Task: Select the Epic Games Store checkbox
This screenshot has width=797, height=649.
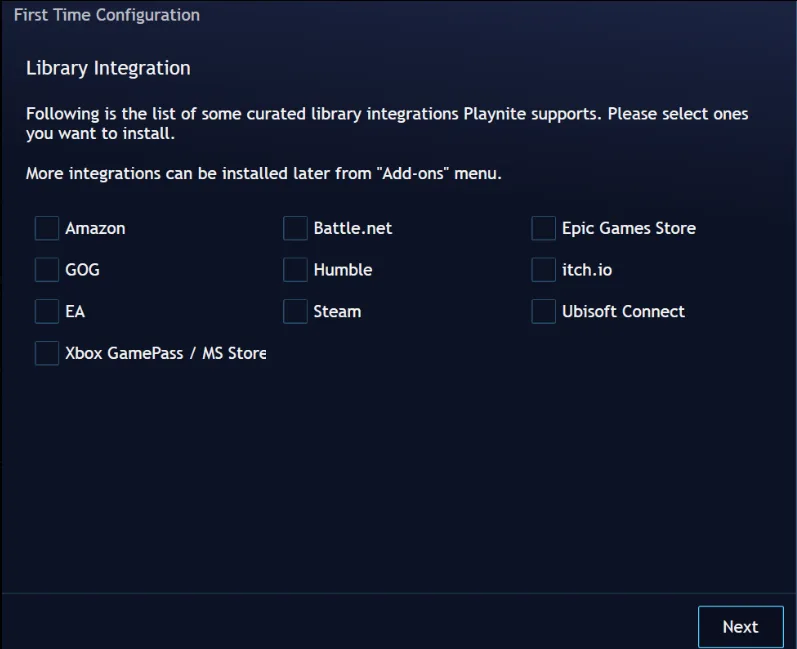Action: [x=543, y=228]
